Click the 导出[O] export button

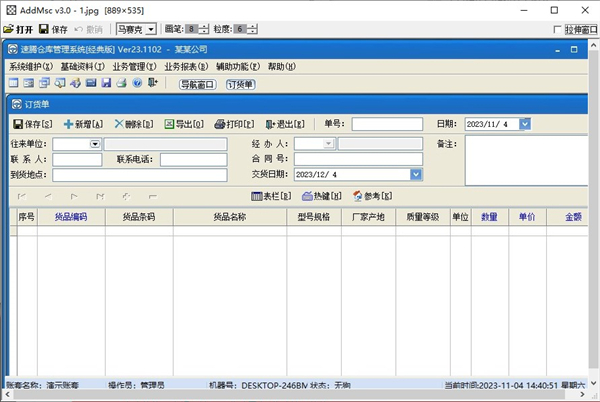coord(184,124)
